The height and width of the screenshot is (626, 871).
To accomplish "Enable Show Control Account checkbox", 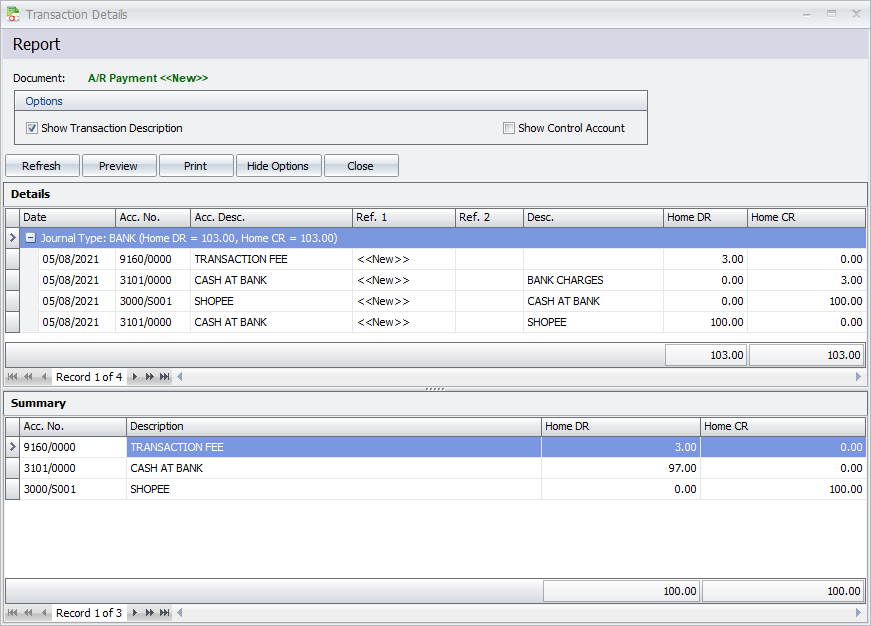I will pos(509,128).
